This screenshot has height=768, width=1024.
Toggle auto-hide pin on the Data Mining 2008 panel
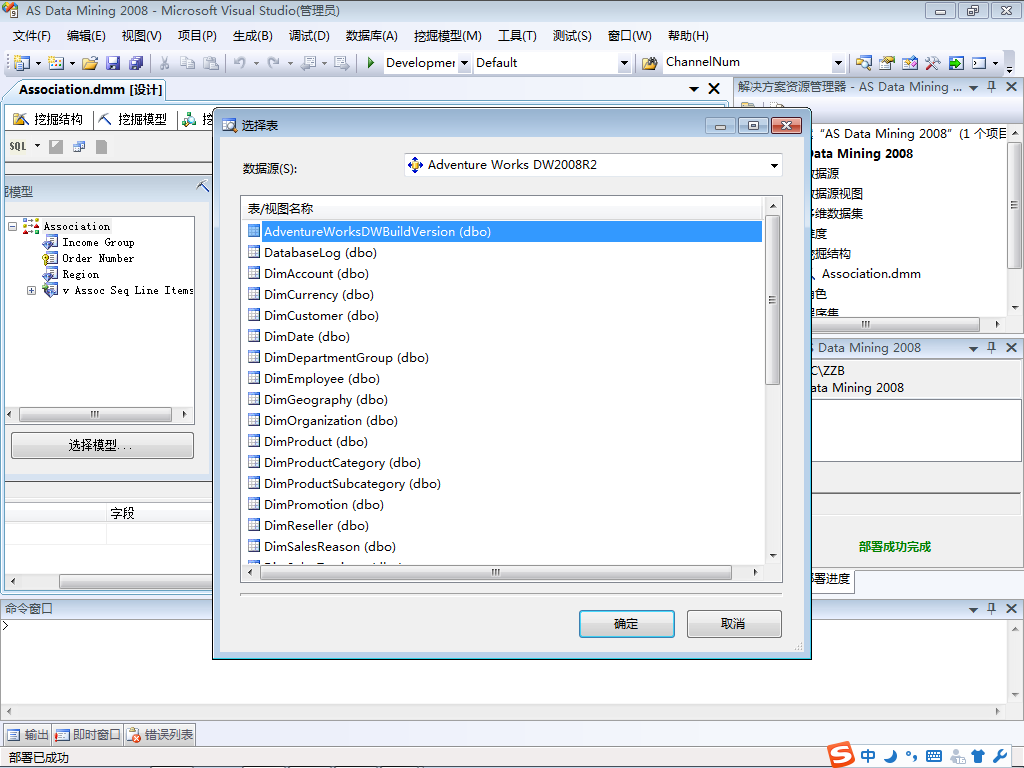tap(992, 347)
